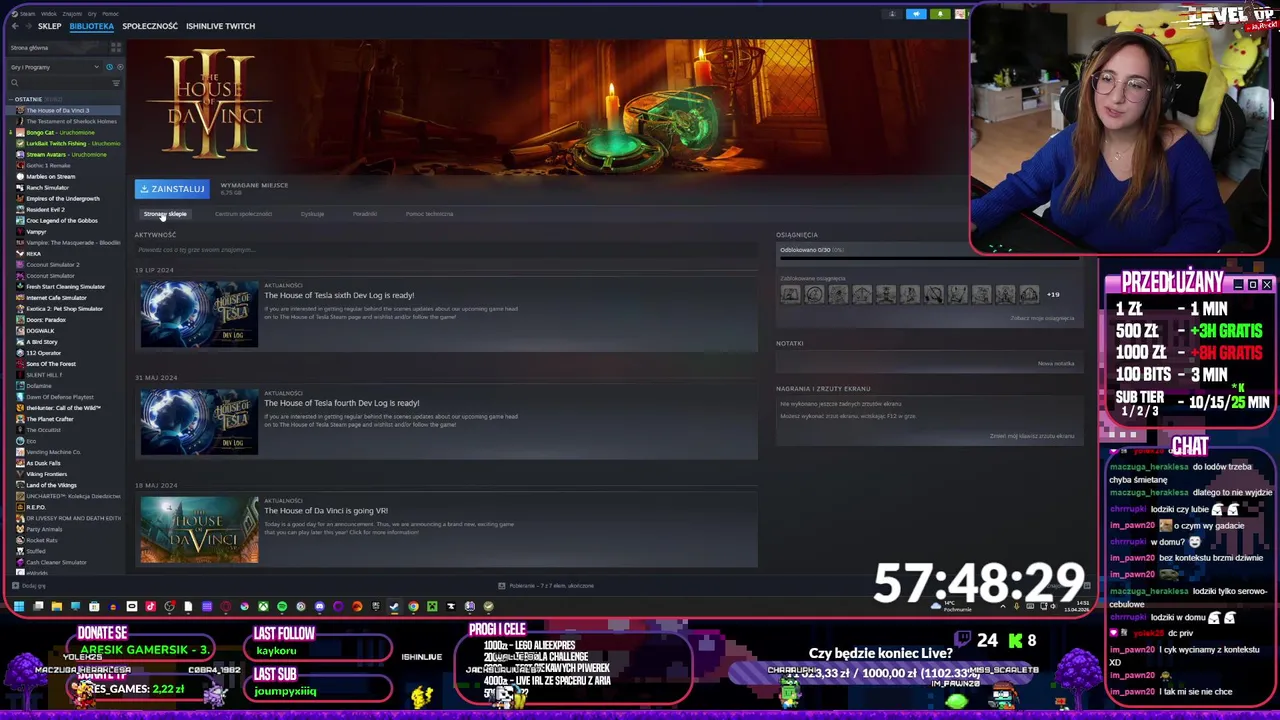This screenshot has height=720, width=1280.
Task: Go forward with the right arrow
Action: [x=27, y=26]
